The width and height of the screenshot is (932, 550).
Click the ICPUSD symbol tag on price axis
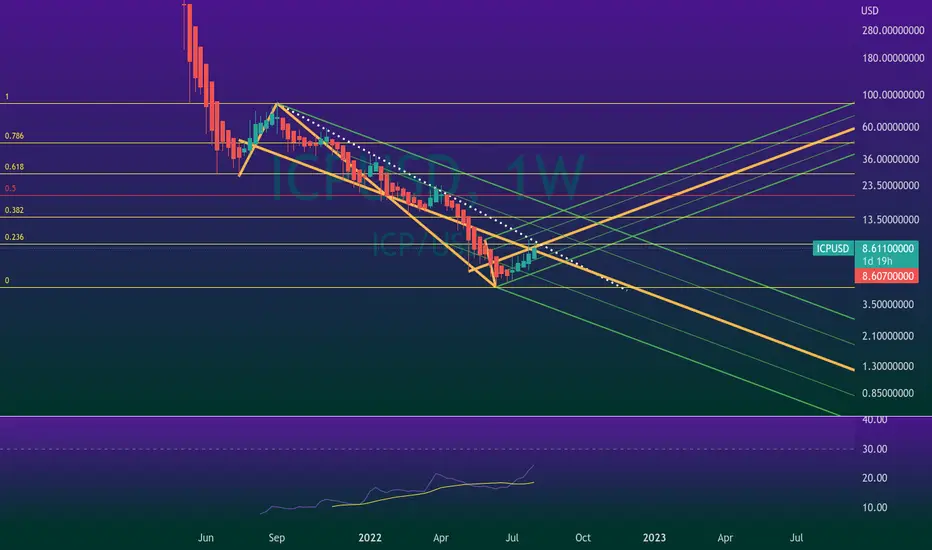833,249
